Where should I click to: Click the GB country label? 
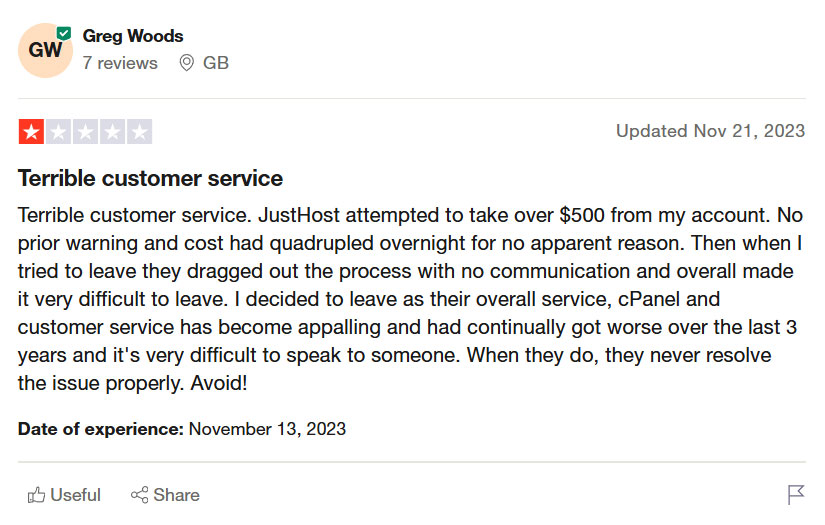[216, 63]
